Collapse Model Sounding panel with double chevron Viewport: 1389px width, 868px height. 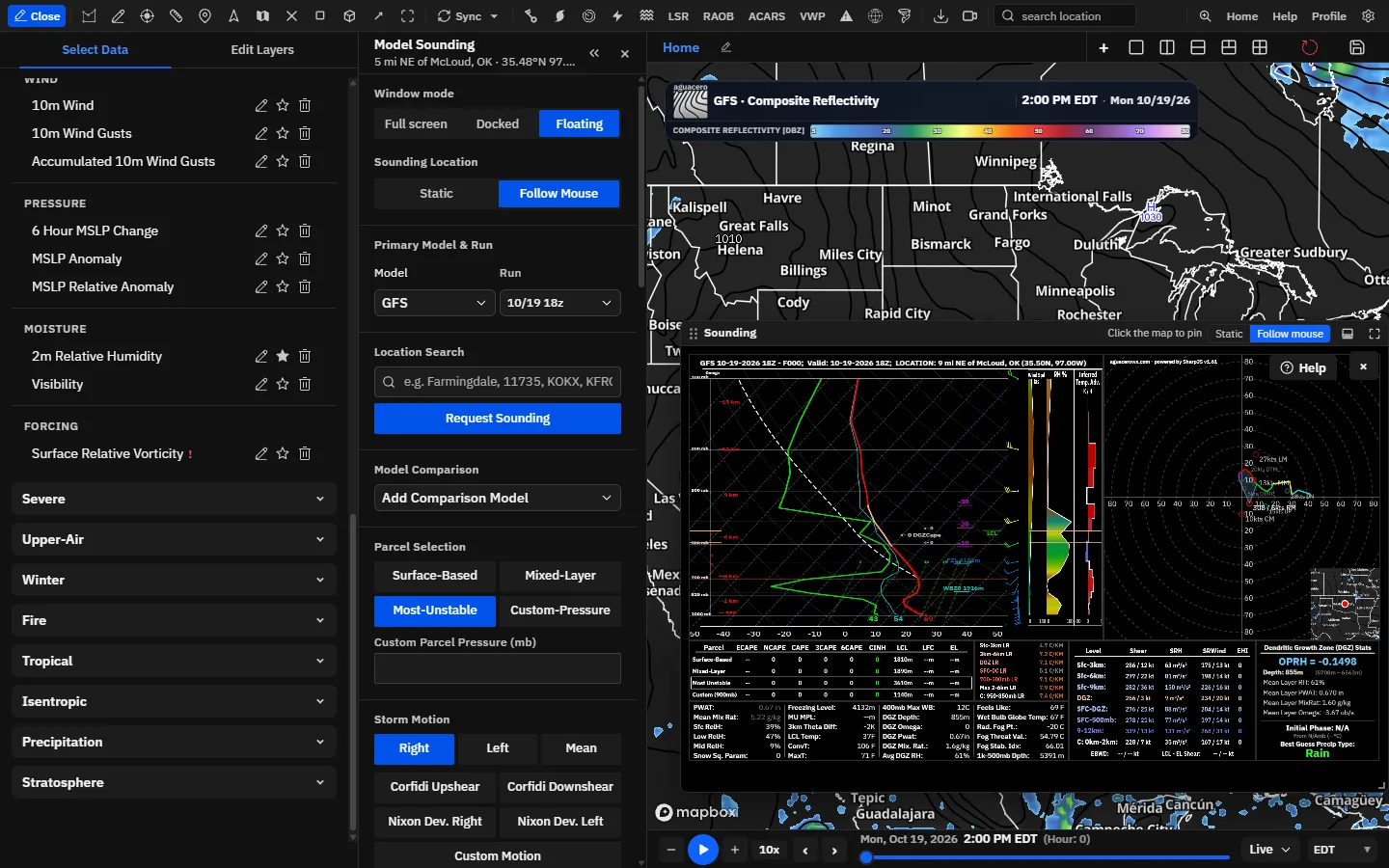point(594,54)
